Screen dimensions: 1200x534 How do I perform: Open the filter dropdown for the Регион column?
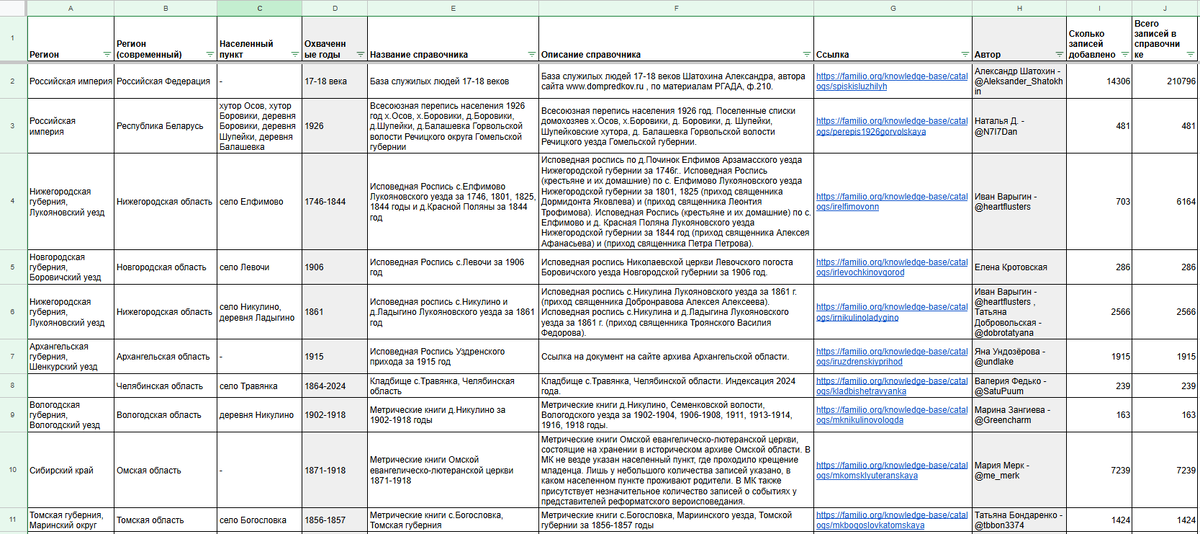(107, 54)
